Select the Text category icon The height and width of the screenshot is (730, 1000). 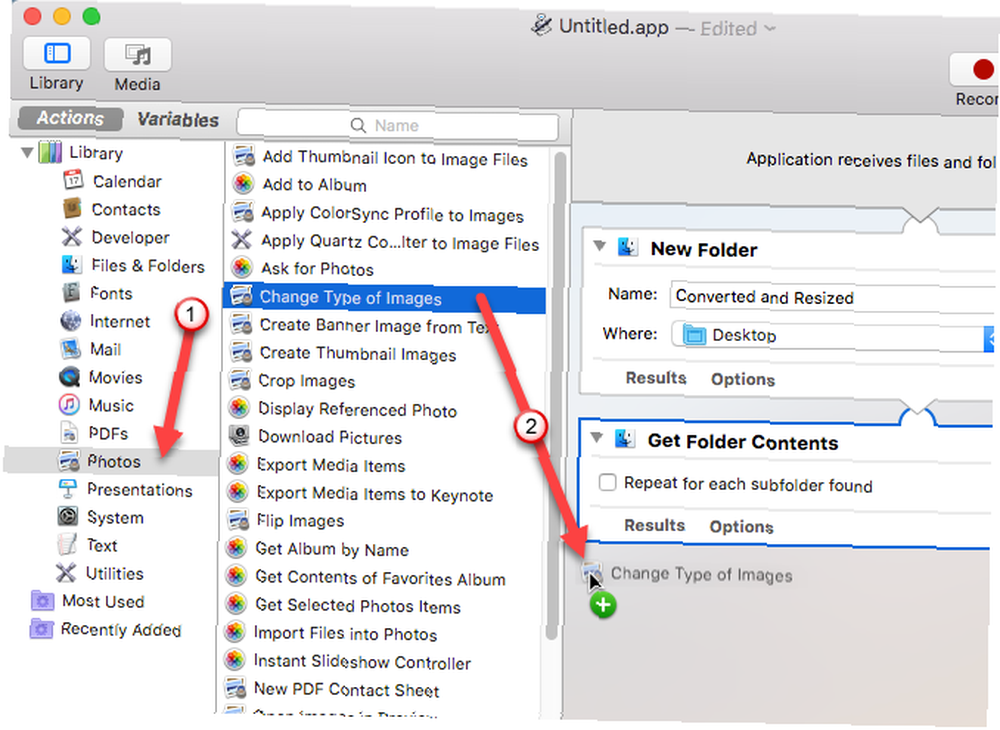click(x=66, y=544)
